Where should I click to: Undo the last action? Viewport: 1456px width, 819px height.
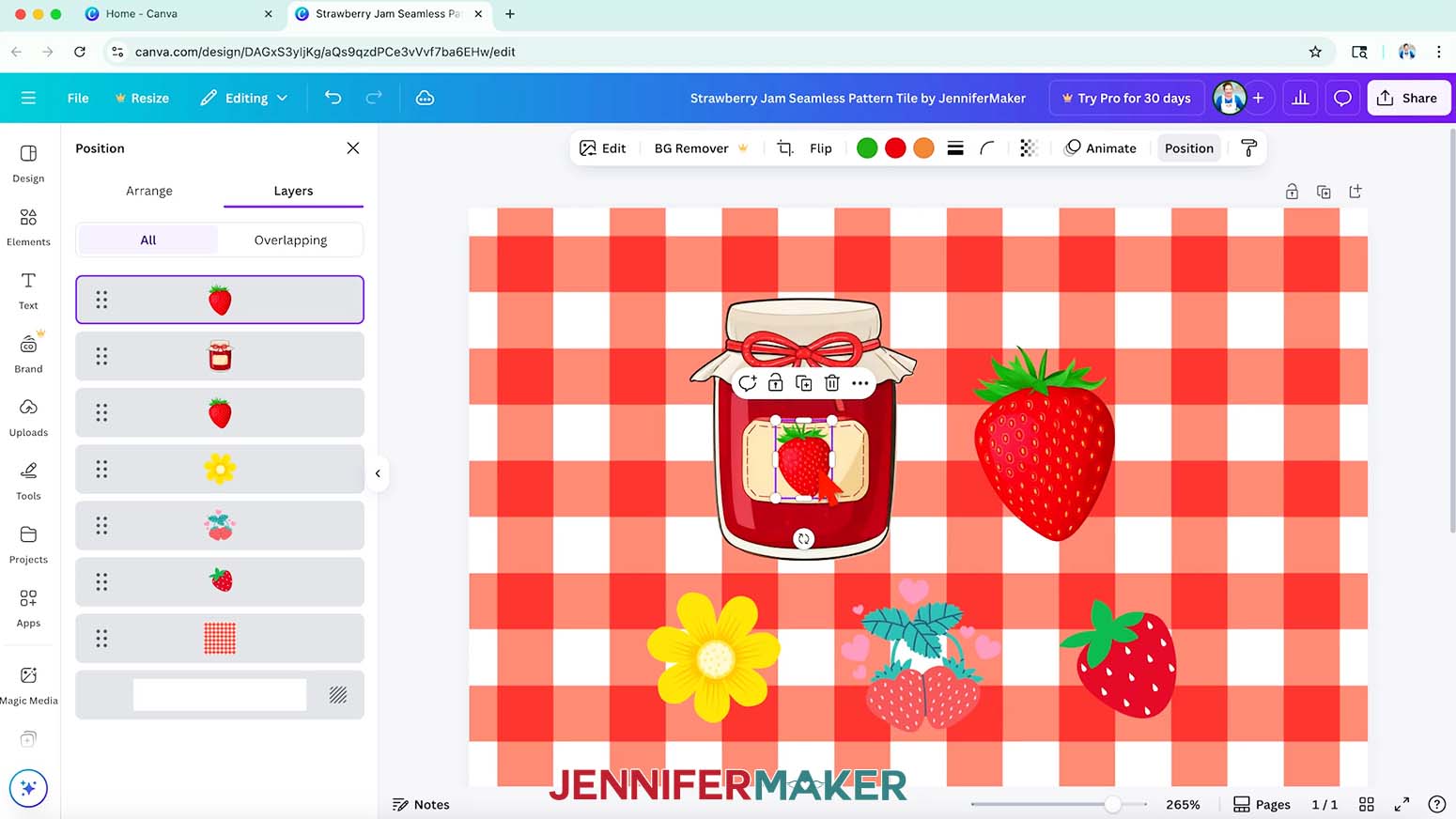pyautogui.click(x=333, y=98)
